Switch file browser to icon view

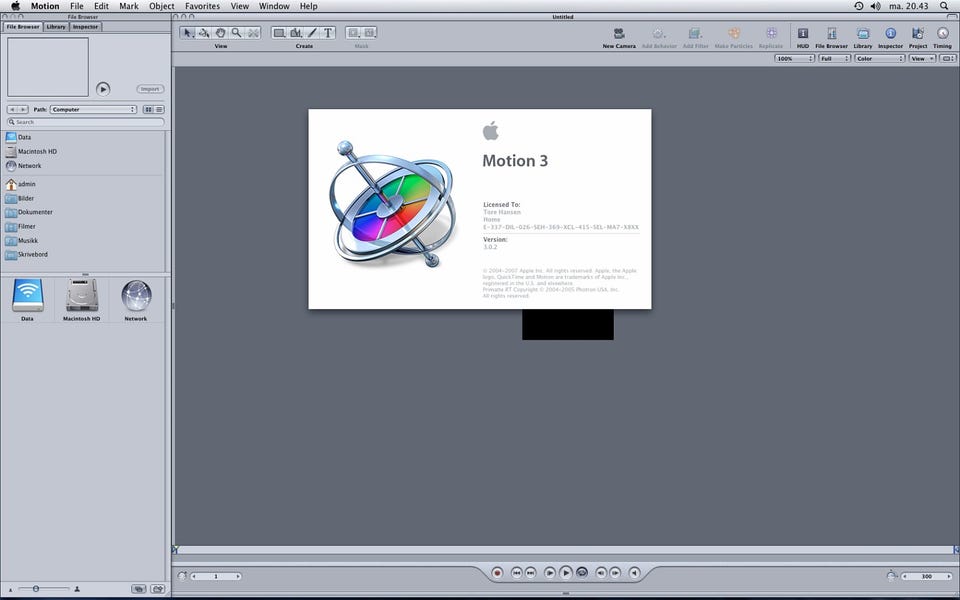[x=148, y=110]
